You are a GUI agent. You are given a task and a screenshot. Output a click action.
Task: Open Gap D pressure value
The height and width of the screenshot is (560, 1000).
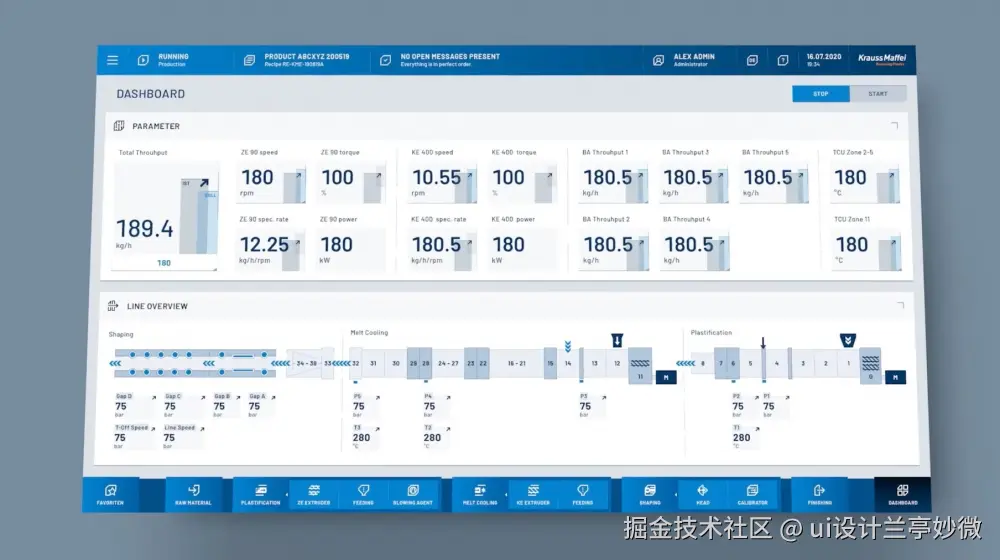pyautogui.click(x=121, y=406)
